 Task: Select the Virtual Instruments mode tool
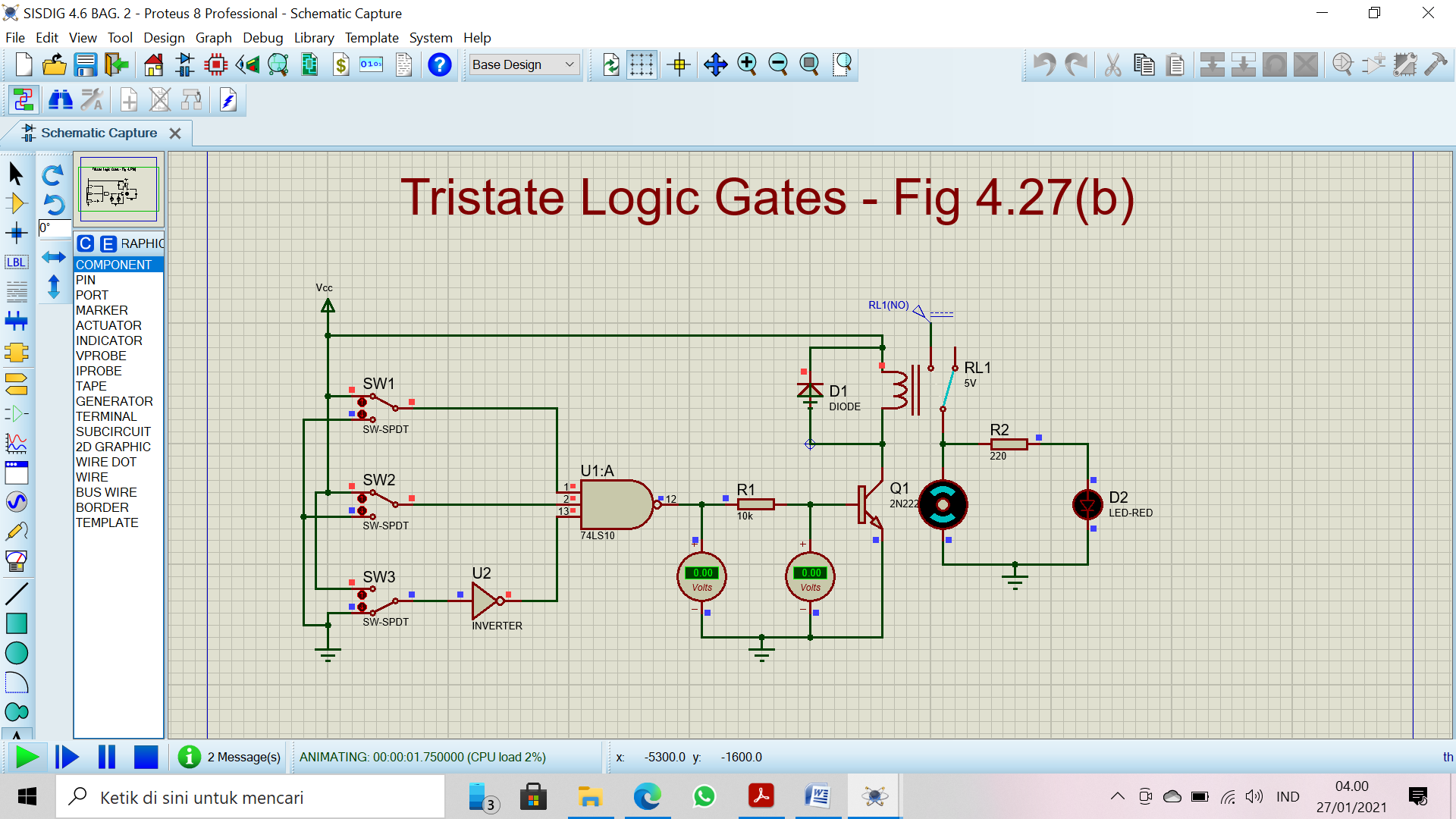17,560
